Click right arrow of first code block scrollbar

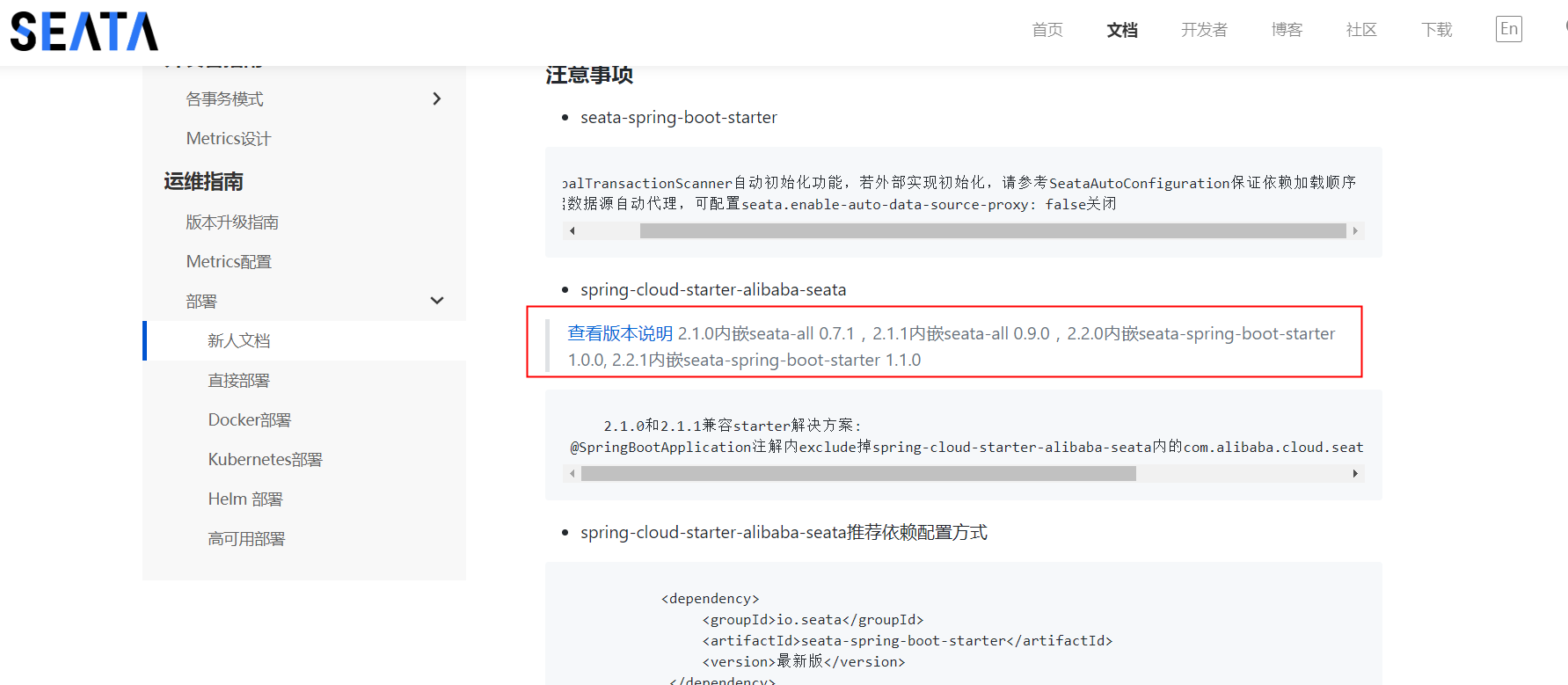coord(1355,230)
